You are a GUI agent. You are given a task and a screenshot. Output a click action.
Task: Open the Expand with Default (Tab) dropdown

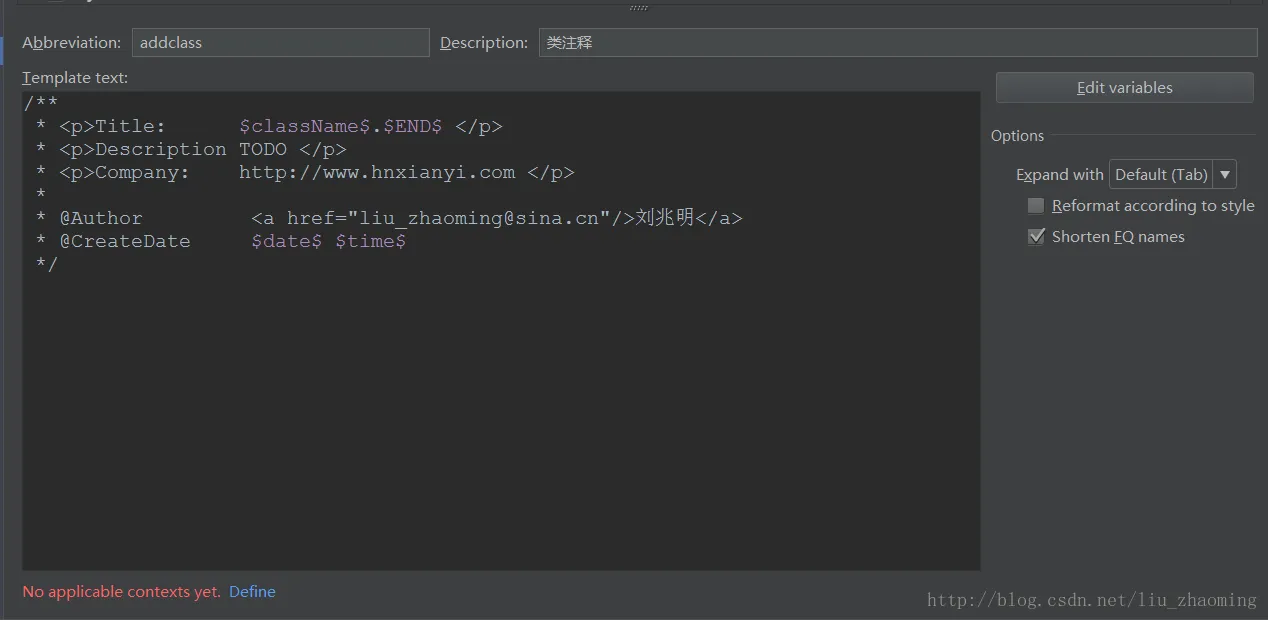click(1173, 174)
